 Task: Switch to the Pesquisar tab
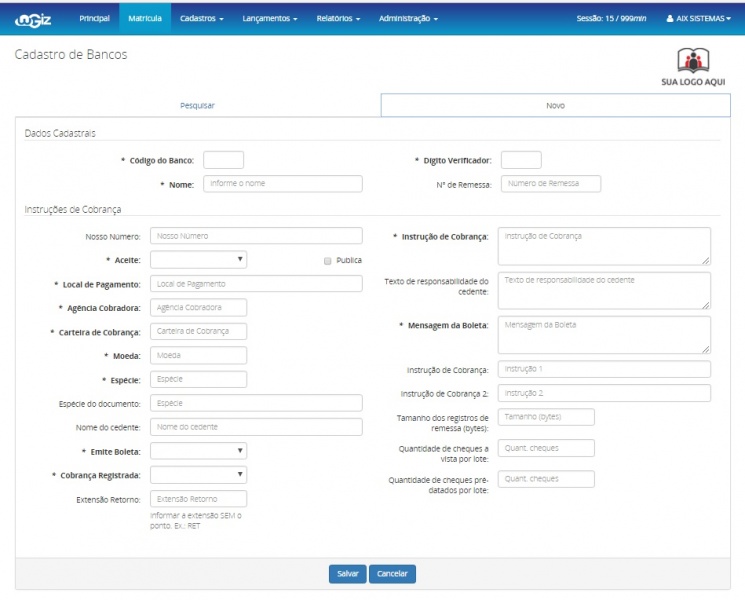[x=197, y=105]
